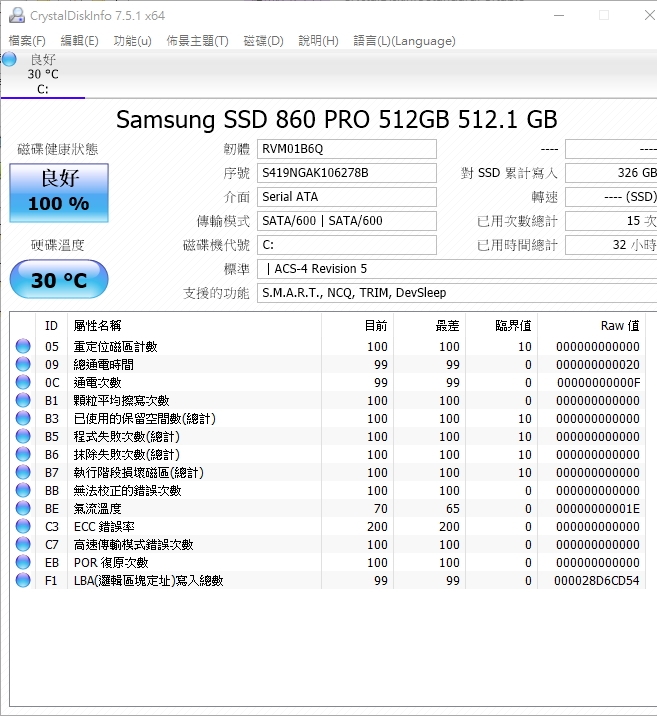Image resolution: width=657 pixels, height=716 pixels.
Task: Click the 傳輸模式 field SATA/600 | SATA/600
Action: pyautogui.click(x=347, y=221)
